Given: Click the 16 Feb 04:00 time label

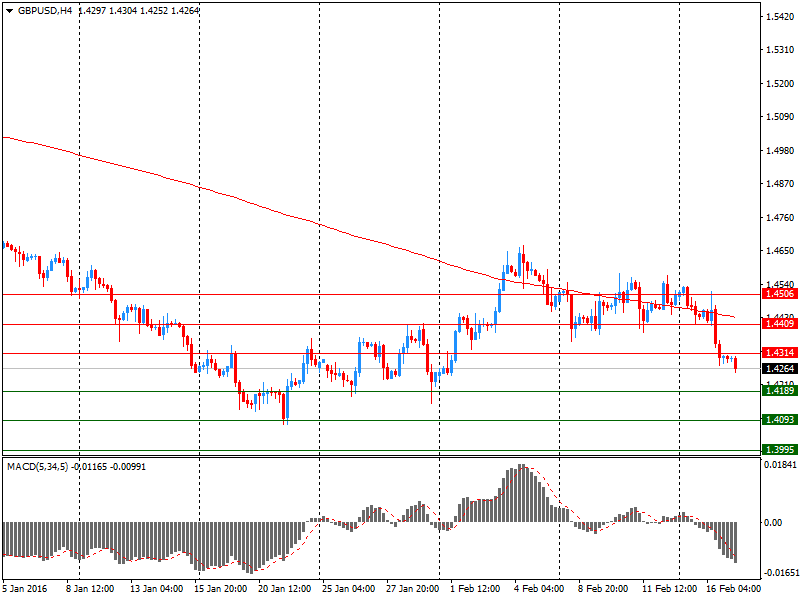Looking at the screenshot, I should click(733, 588).
